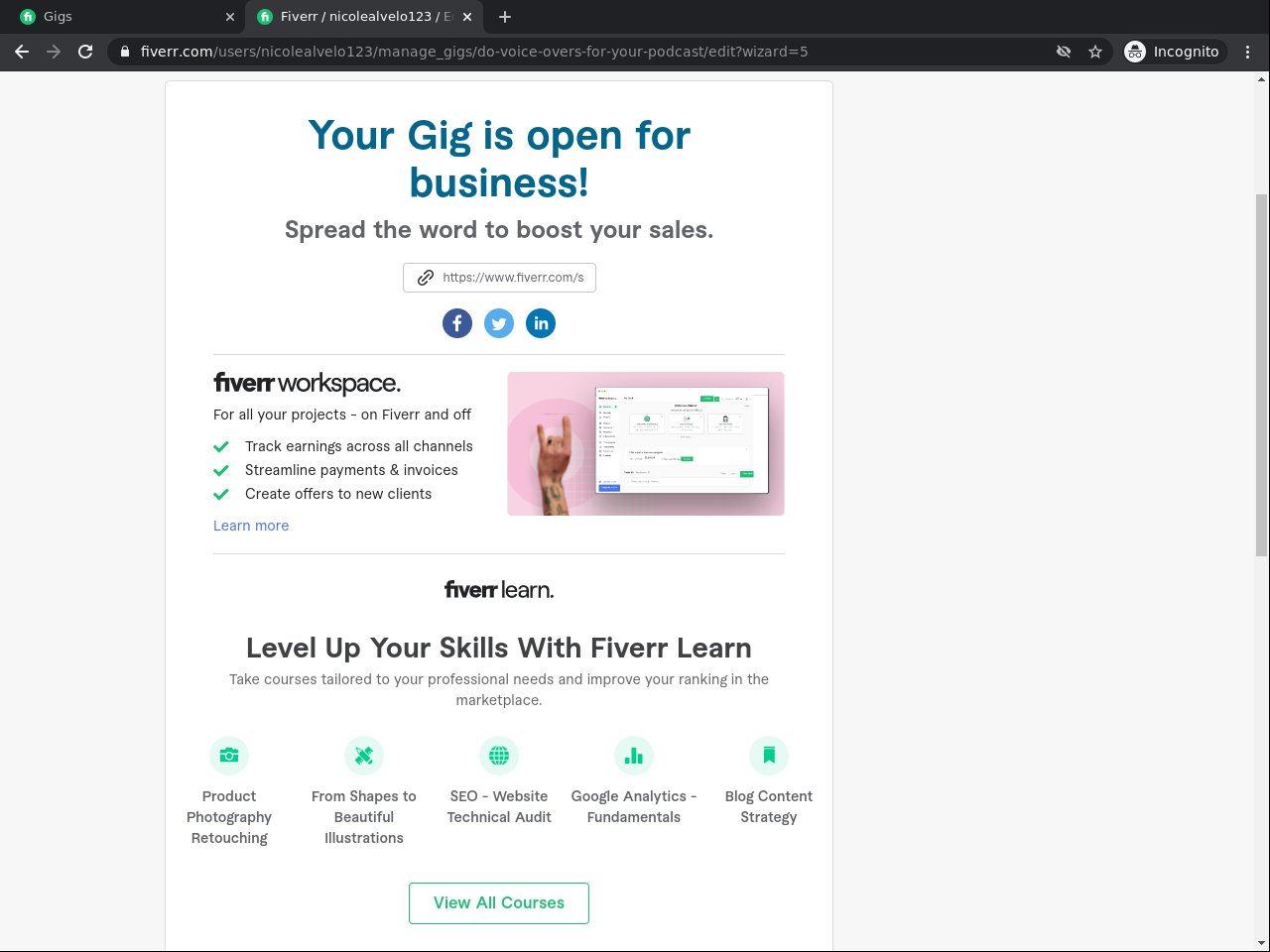Click the third-party cookies blocked eye icon

coord(1064,52)
